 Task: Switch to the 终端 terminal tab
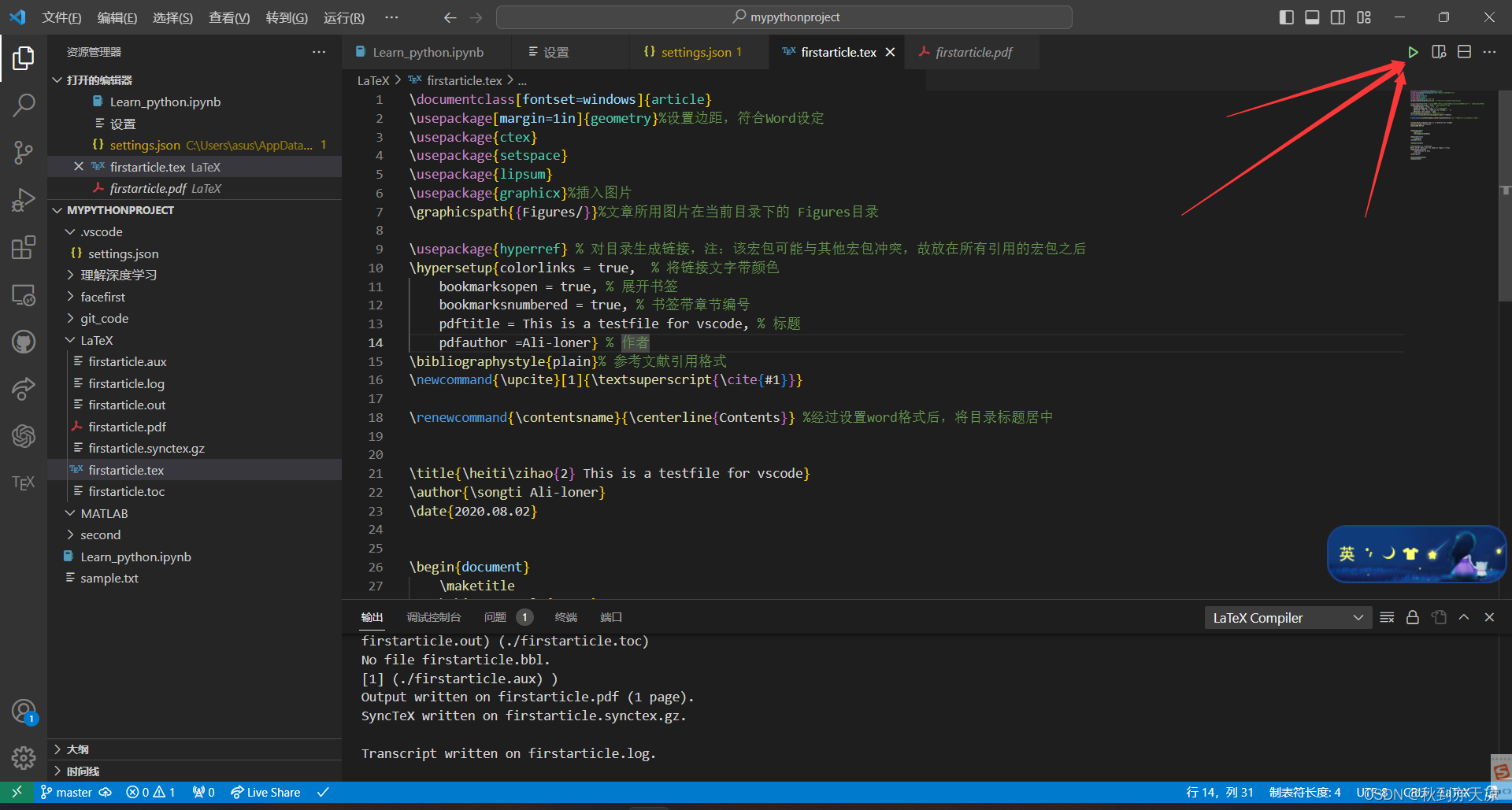[566, 617]
